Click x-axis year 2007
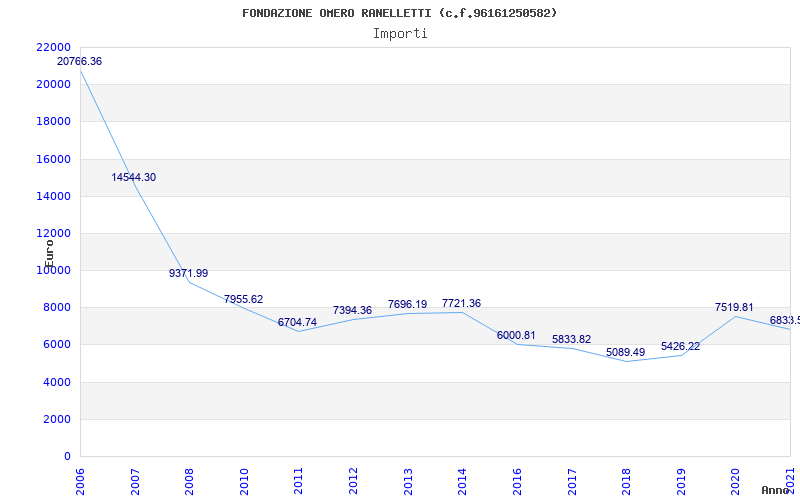 click(135, 482)
